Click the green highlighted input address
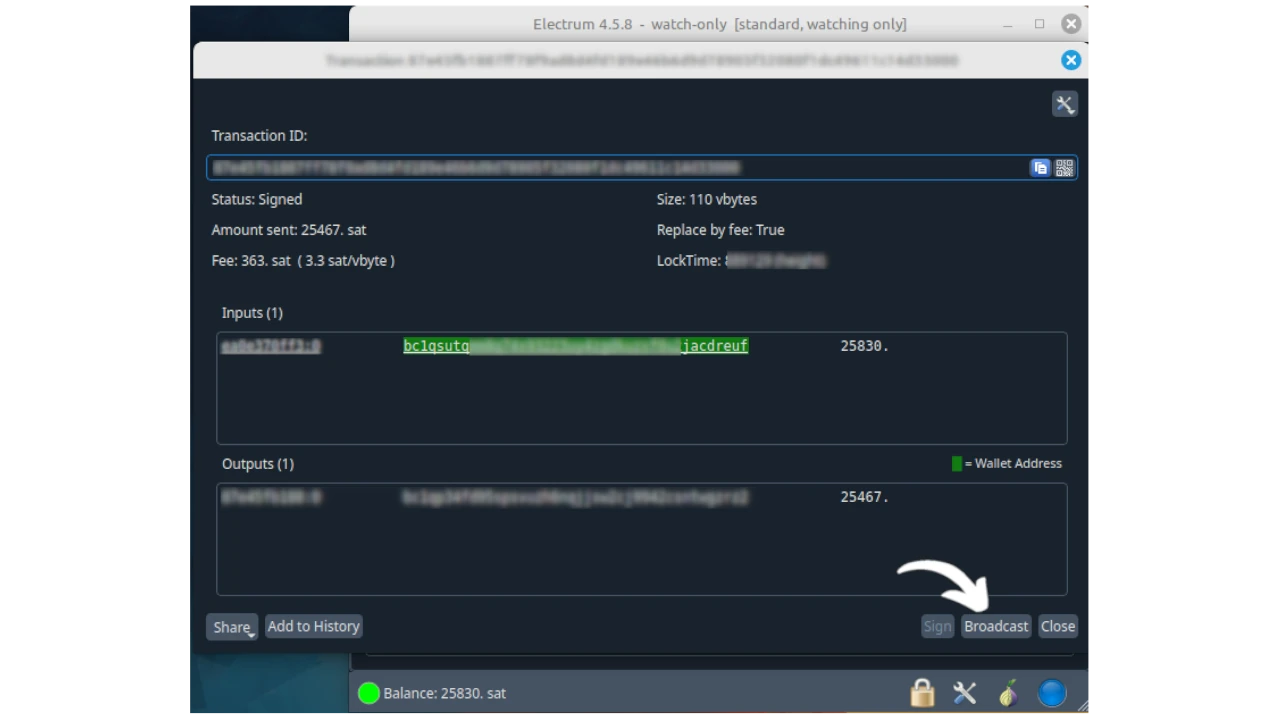 pyautogui.click(x=575, y=346)
